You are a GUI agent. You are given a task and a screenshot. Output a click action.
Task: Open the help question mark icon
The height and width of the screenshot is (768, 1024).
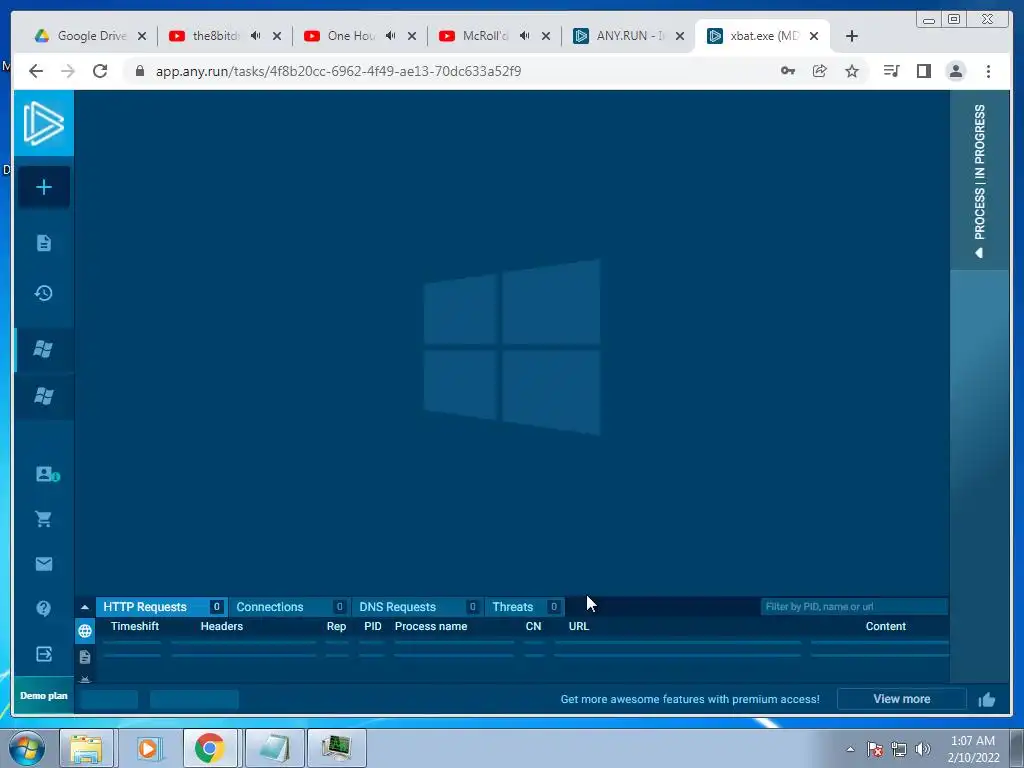[44, 609]
